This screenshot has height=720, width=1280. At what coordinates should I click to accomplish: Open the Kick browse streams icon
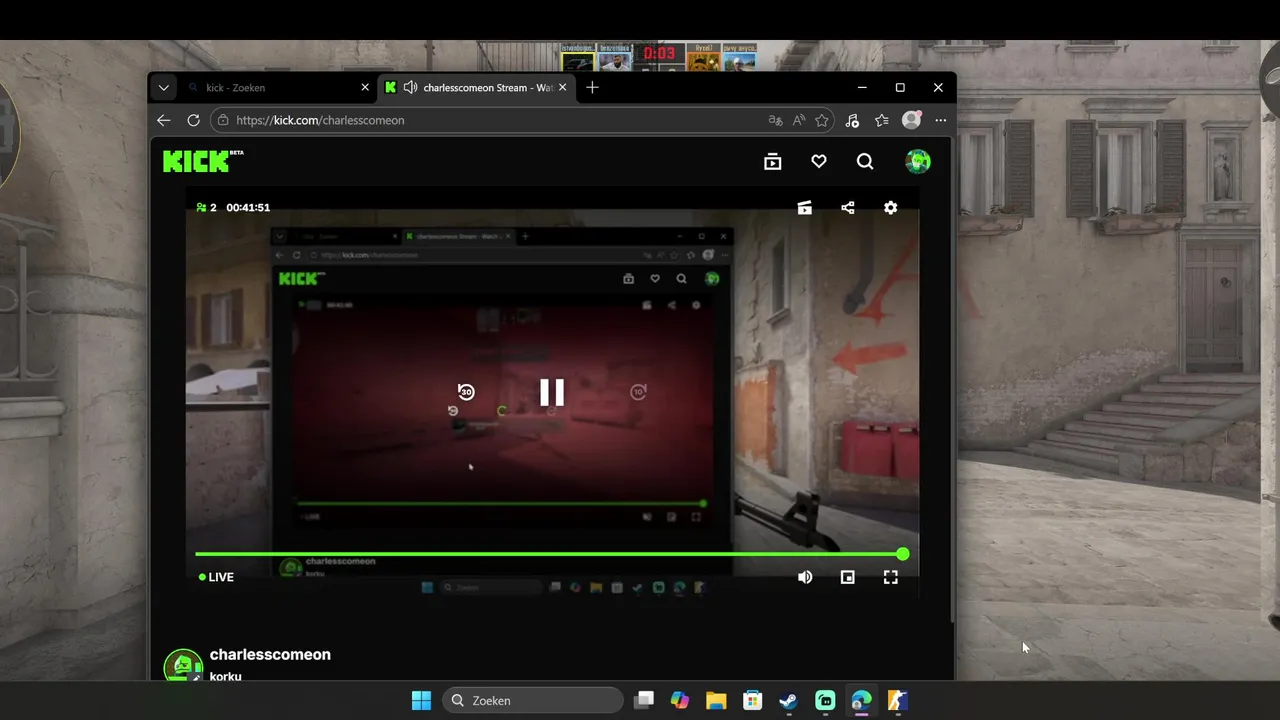[x=772, y=162]
